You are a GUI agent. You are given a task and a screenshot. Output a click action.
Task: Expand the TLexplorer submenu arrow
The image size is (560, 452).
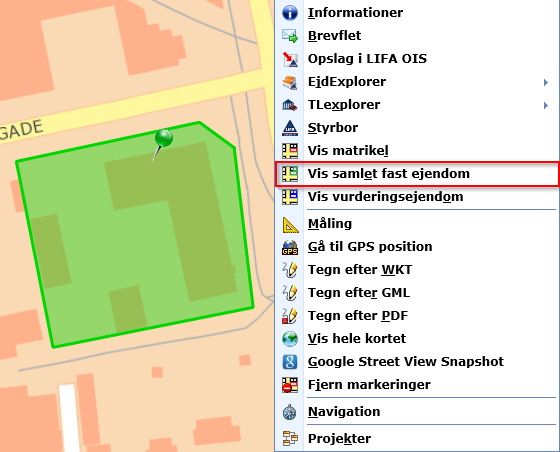pos(546,105)
